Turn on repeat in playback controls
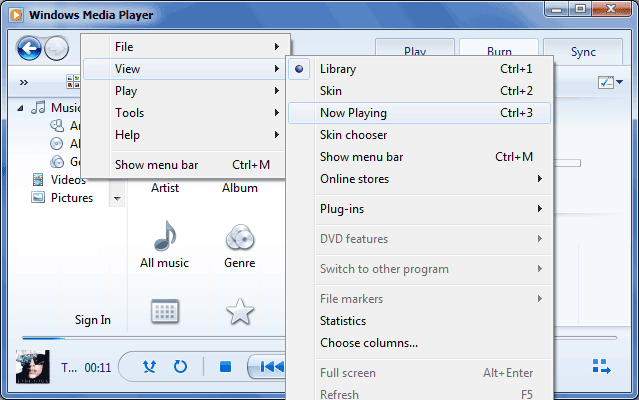 pyautogui.click(x=180, y=367)
